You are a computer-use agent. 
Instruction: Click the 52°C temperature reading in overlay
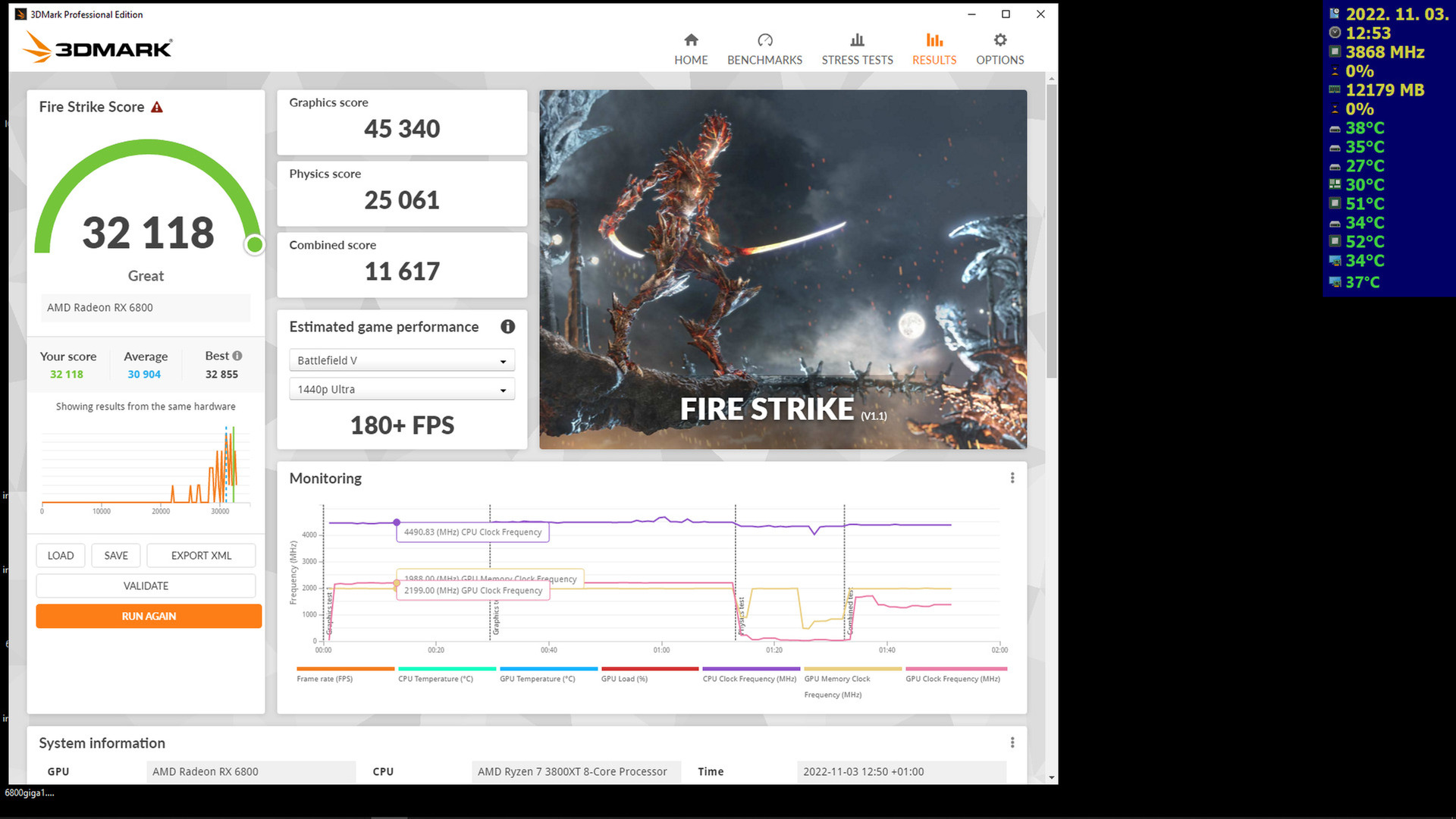click(1365, 242)
